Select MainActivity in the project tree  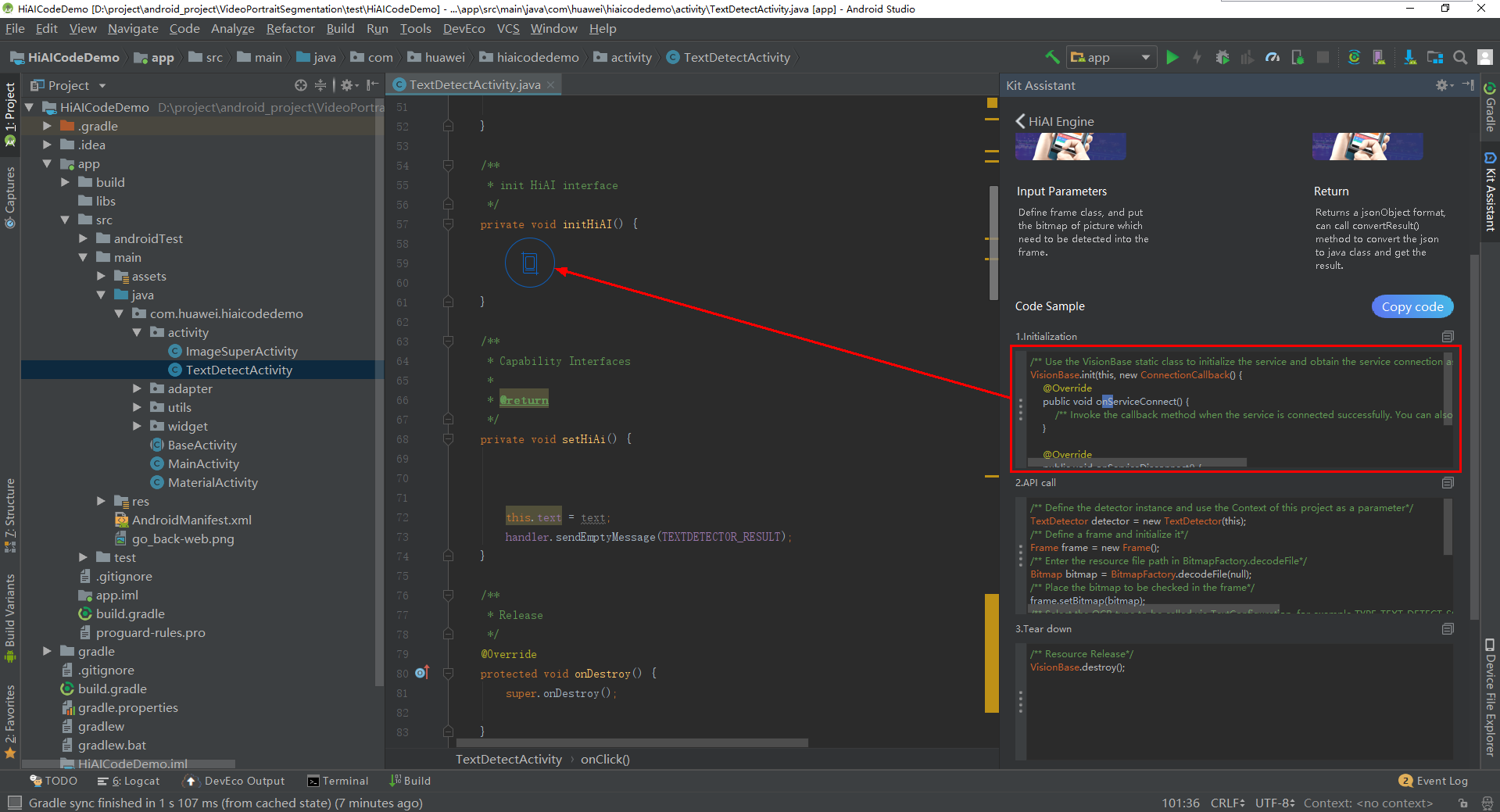pos(203,463)
